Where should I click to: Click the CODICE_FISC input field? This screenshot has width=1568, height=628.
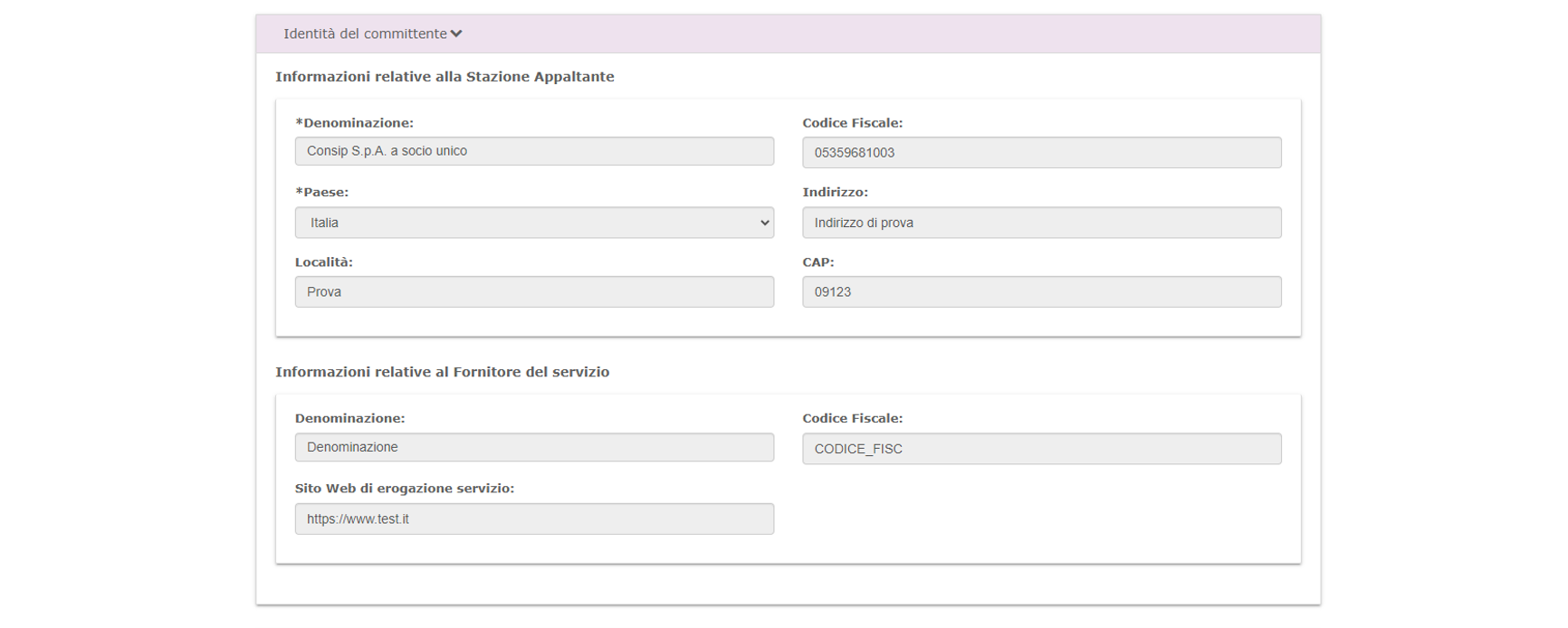[x=1041, y=449]
